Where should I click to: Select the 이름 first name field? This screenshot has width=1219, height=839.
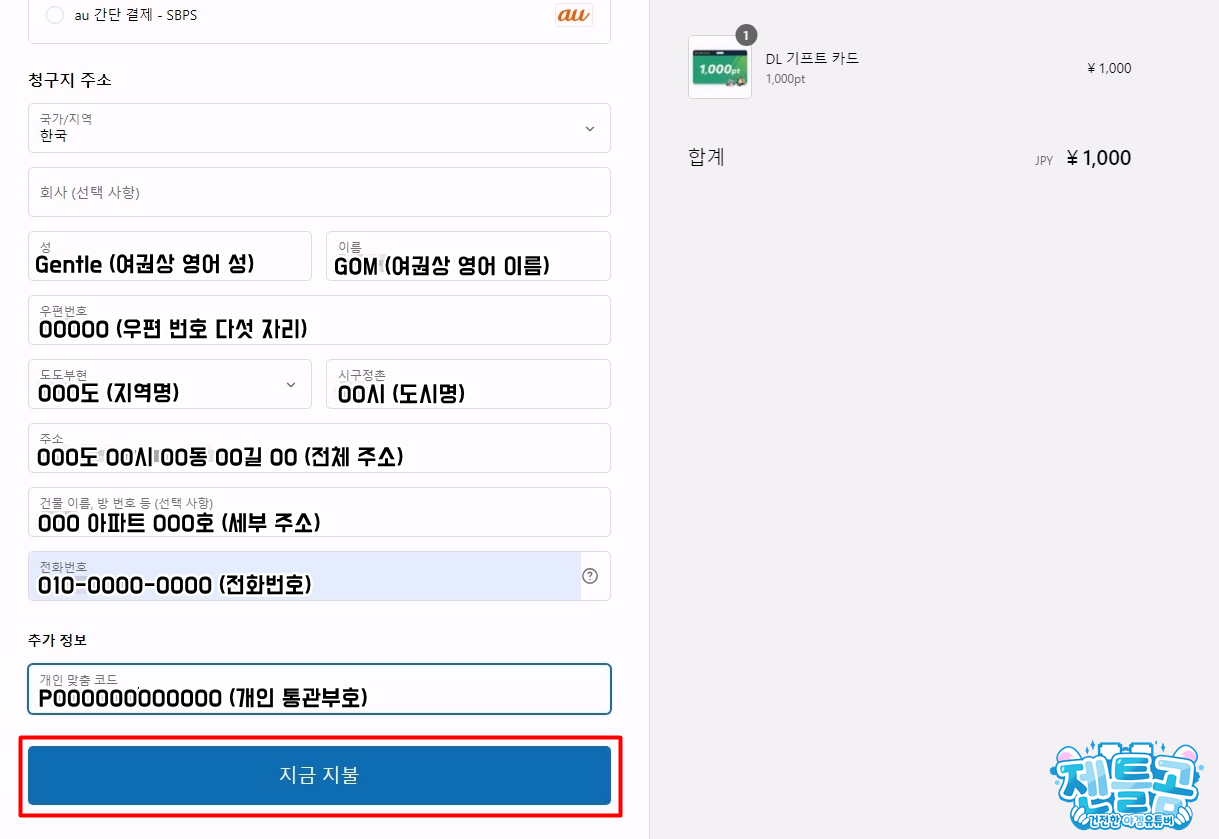click(467, 256)
